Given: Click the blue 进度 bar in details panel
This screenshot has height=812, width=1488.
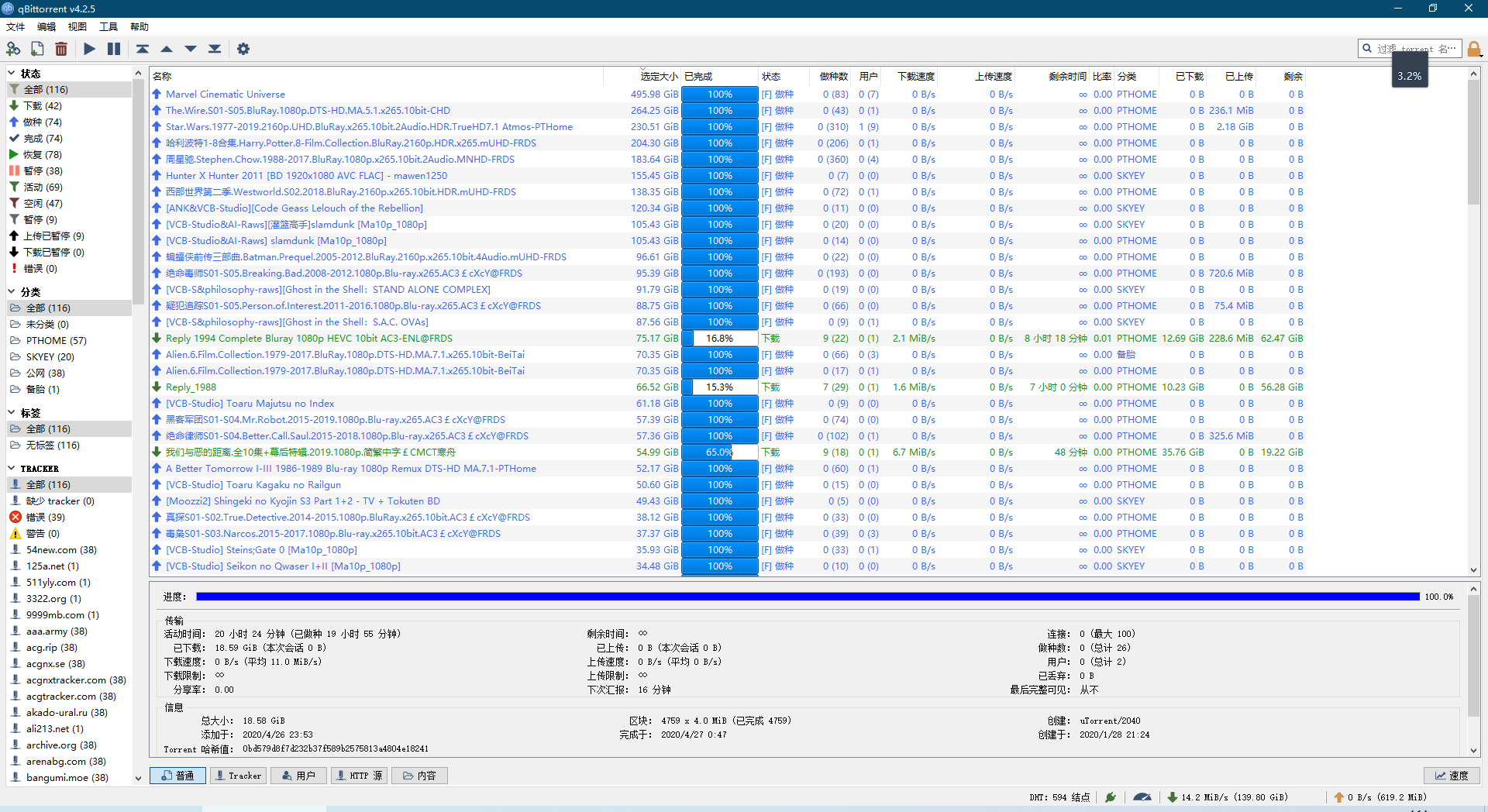Looking at the screenshot, I should point(808,597).
